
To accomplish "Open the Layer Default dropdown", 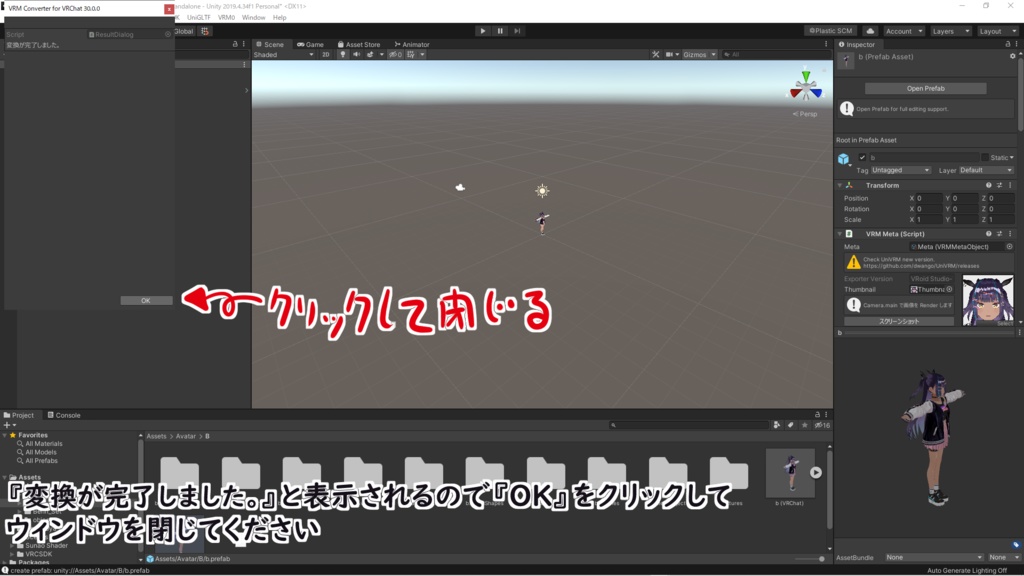I will [985, 170].
